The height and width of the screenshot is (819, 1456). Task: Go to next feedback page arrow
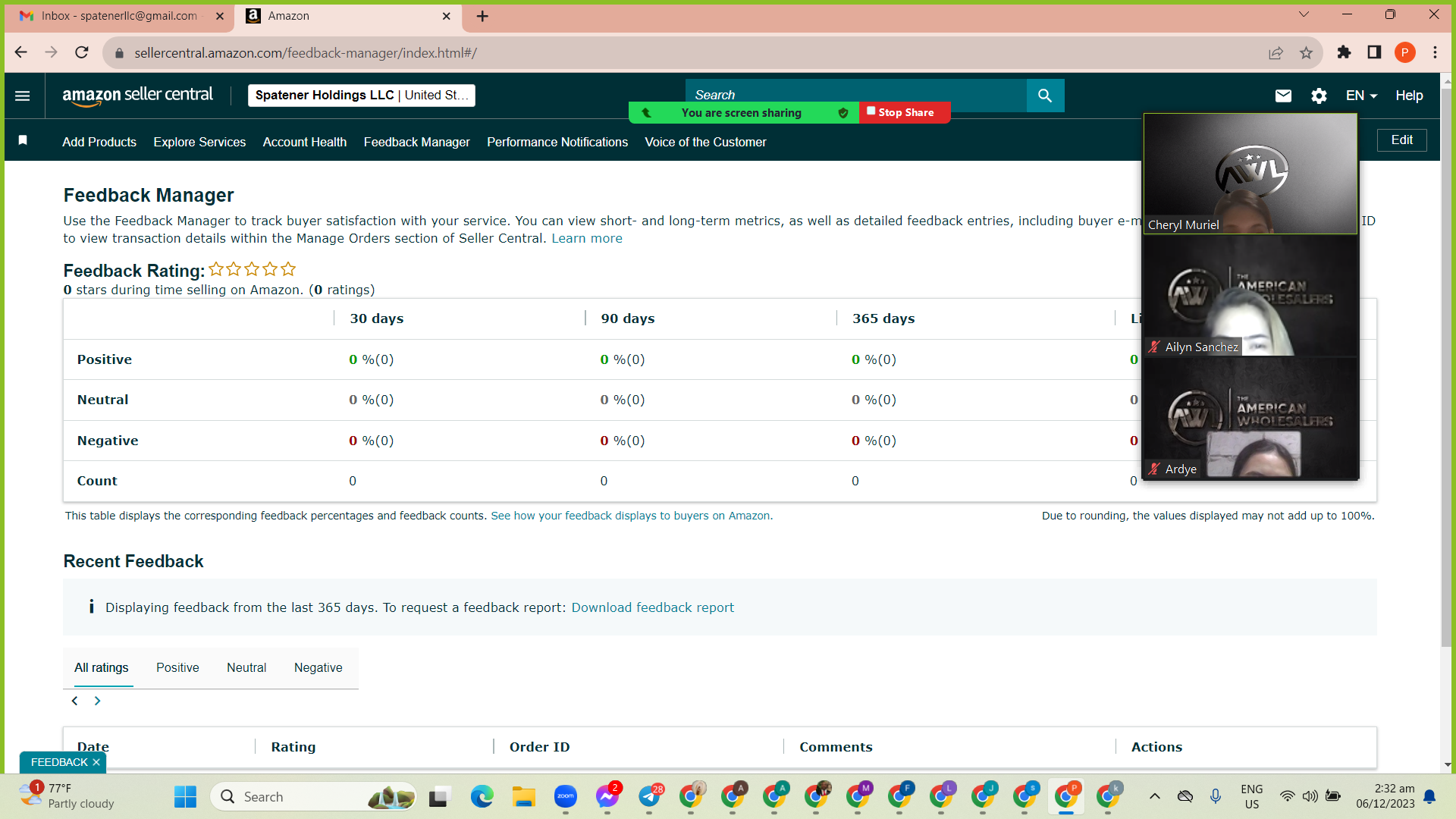point(97,701)
